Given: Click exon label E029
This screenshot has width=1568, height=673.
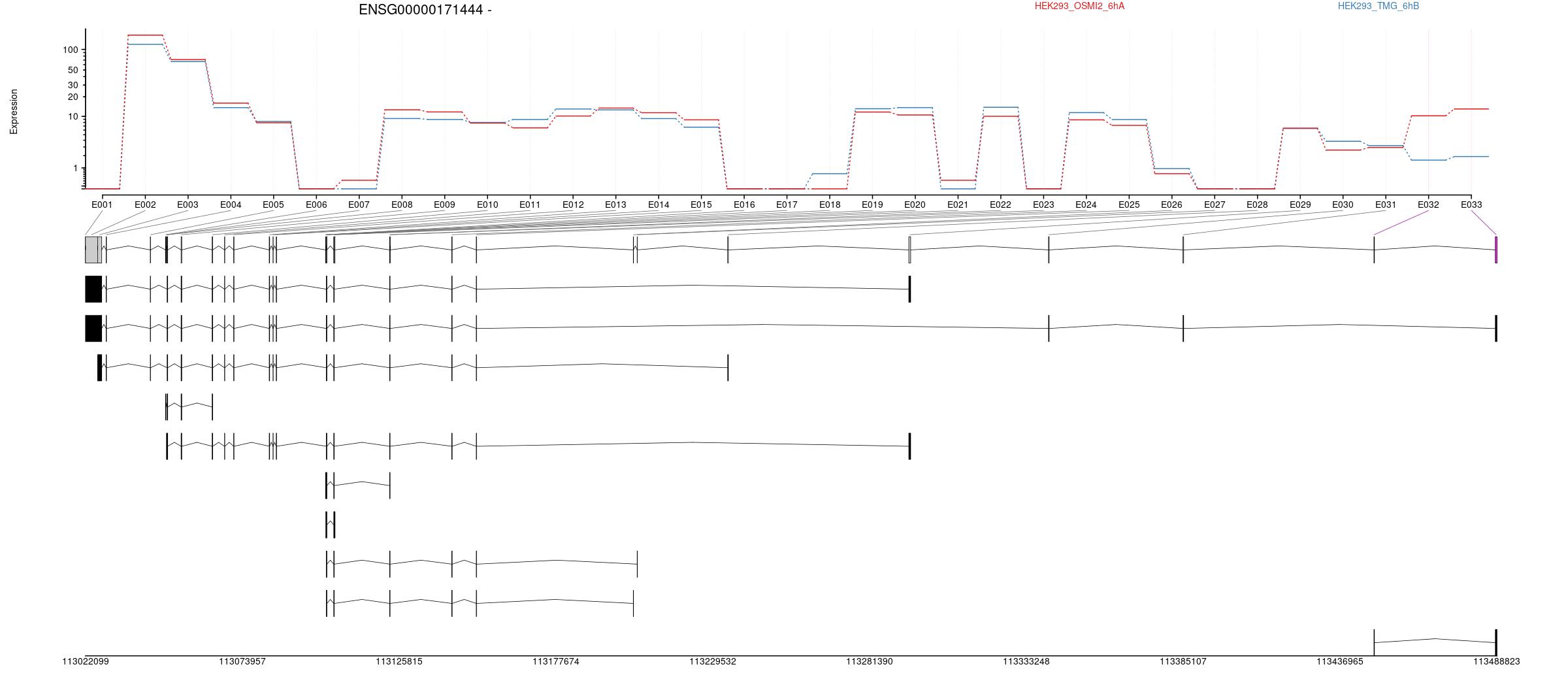Looking at the screenshot, I should point(1300,205).
